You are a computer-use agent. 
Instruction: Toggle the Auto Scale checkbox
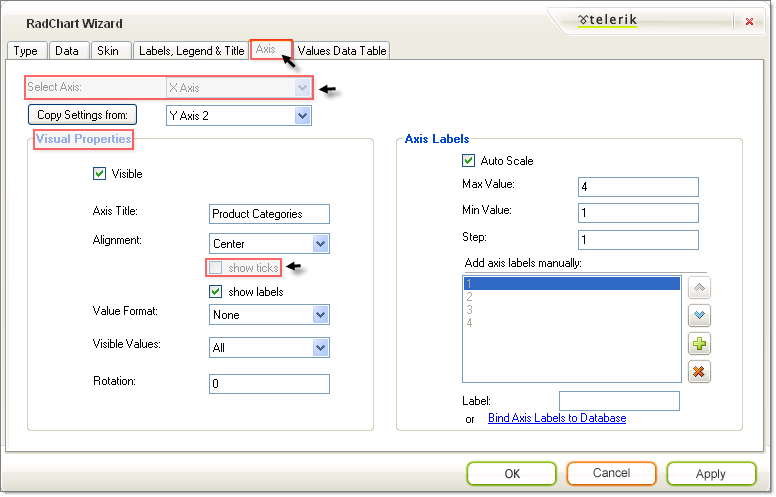coord(468,160)
